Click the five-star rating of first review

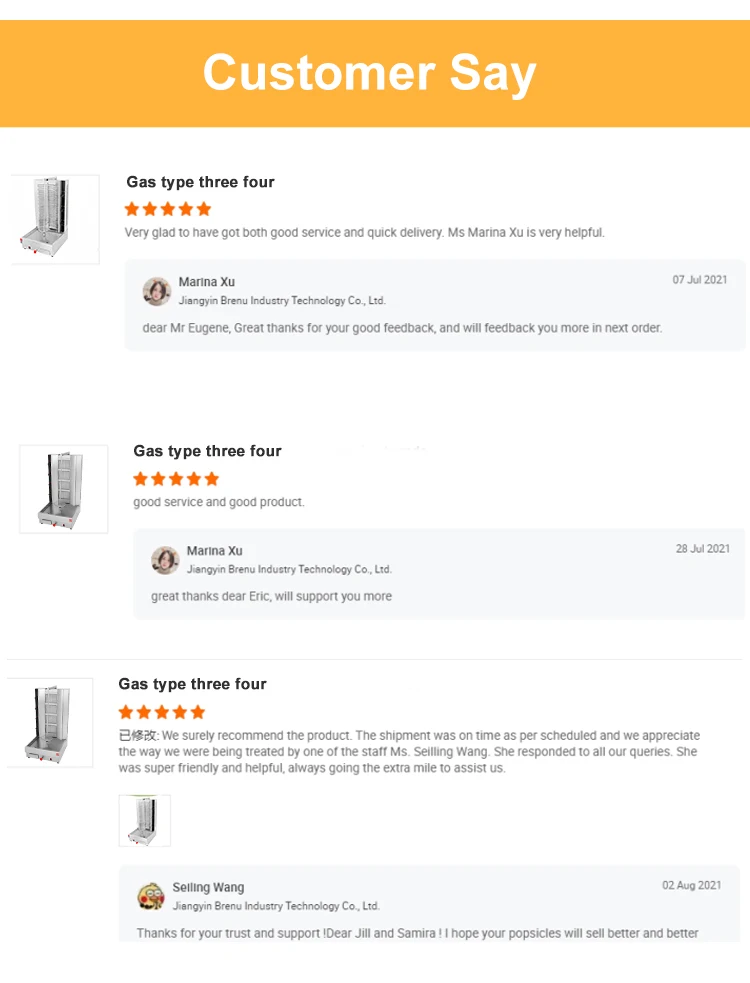click(168, 209)
